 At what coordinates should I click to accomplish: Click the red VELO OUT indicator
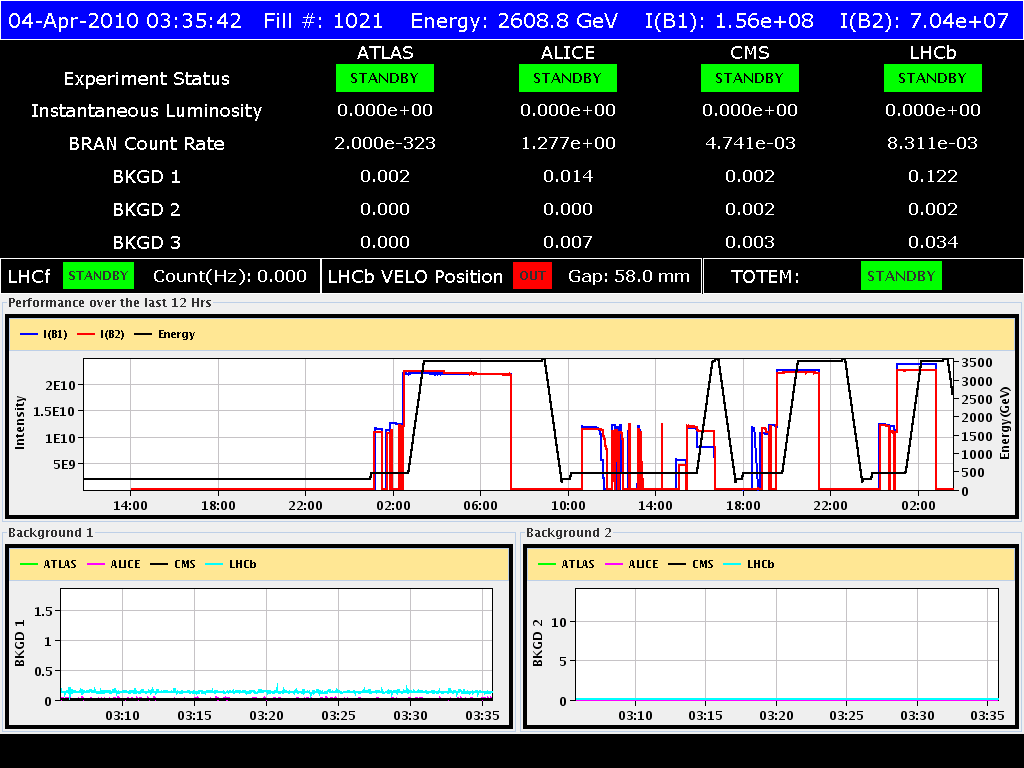click(532, 276)
